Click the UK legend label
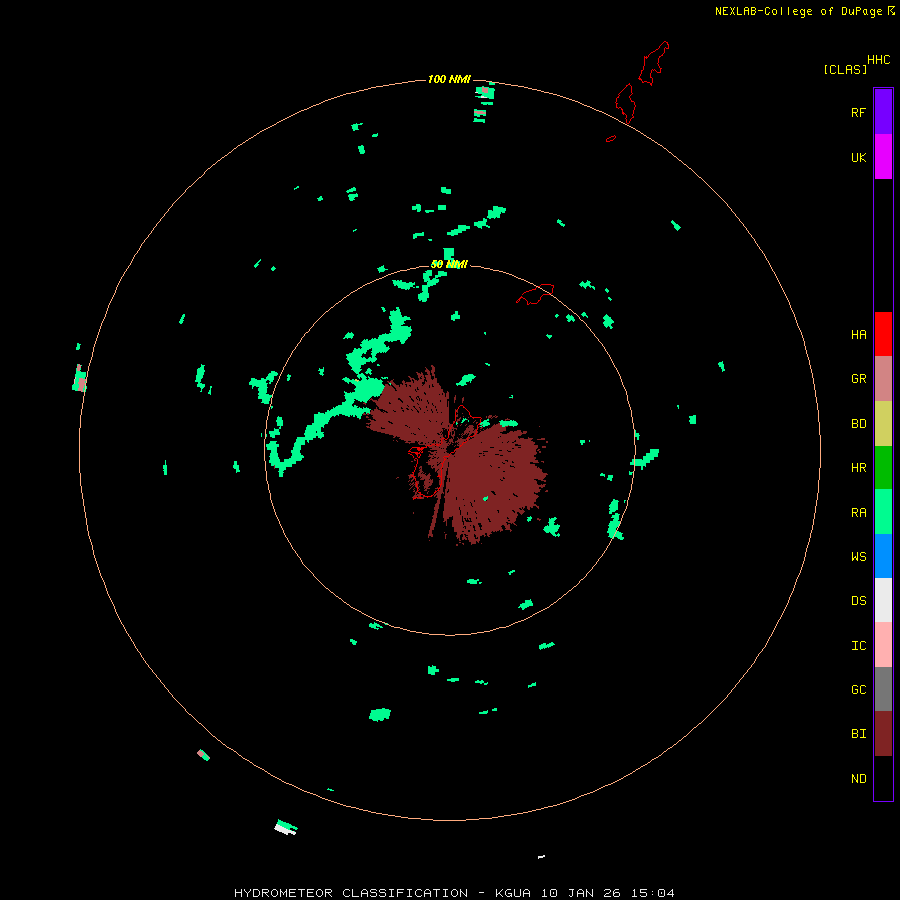Image resolution: width=900 pixels, height=900 pixels. [x=858, y=157]
